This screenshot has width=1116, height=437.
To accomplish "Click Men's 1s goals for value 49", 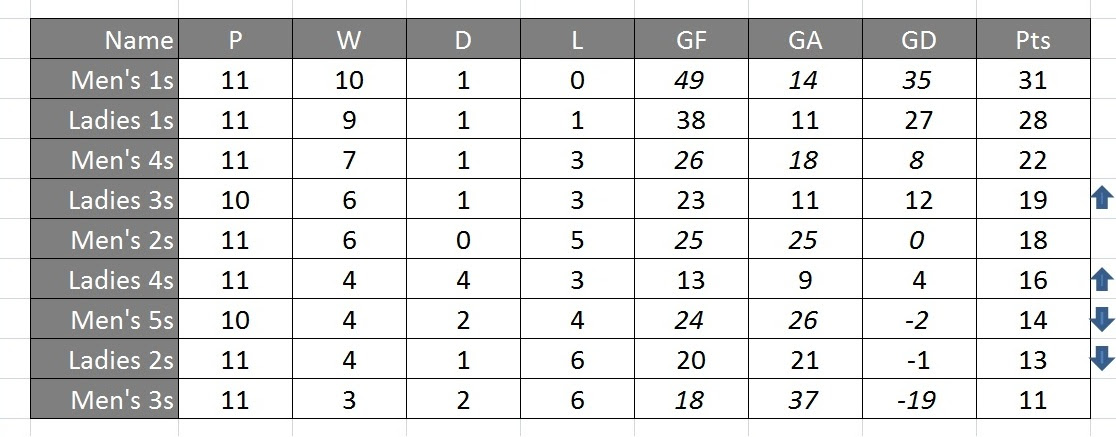I will pos(691,79).
